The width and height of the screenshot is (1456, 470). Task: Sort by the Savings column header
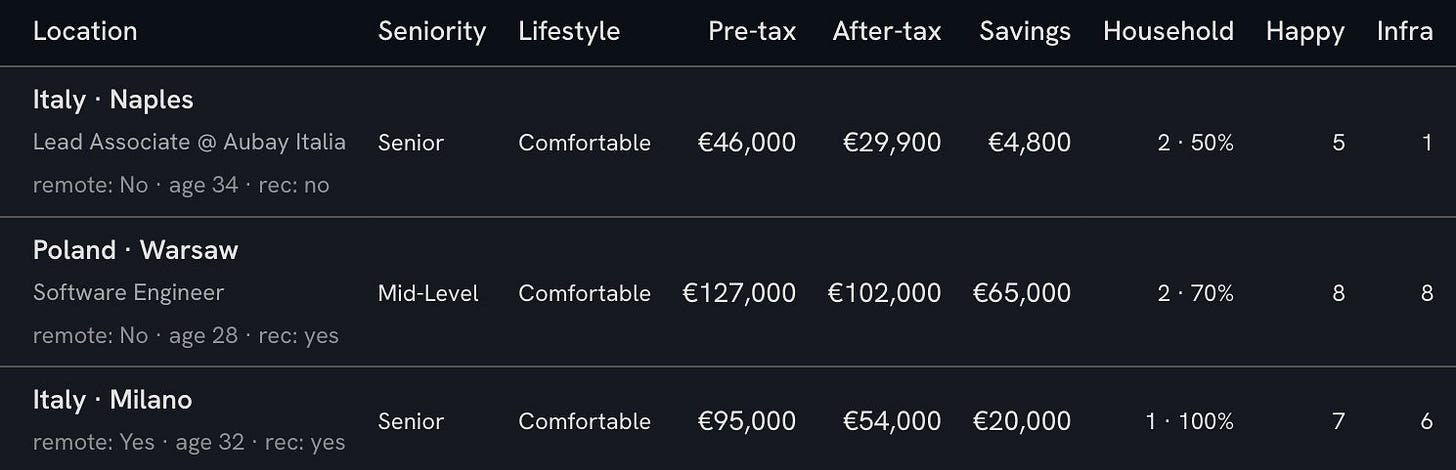1025,31
